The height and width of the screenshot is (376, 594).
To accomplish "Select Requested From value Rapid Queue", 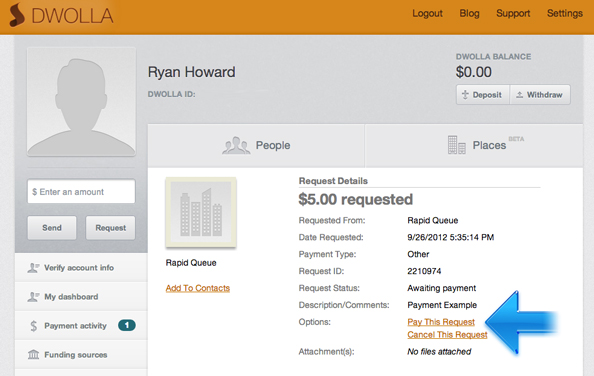I will point(433,220).
